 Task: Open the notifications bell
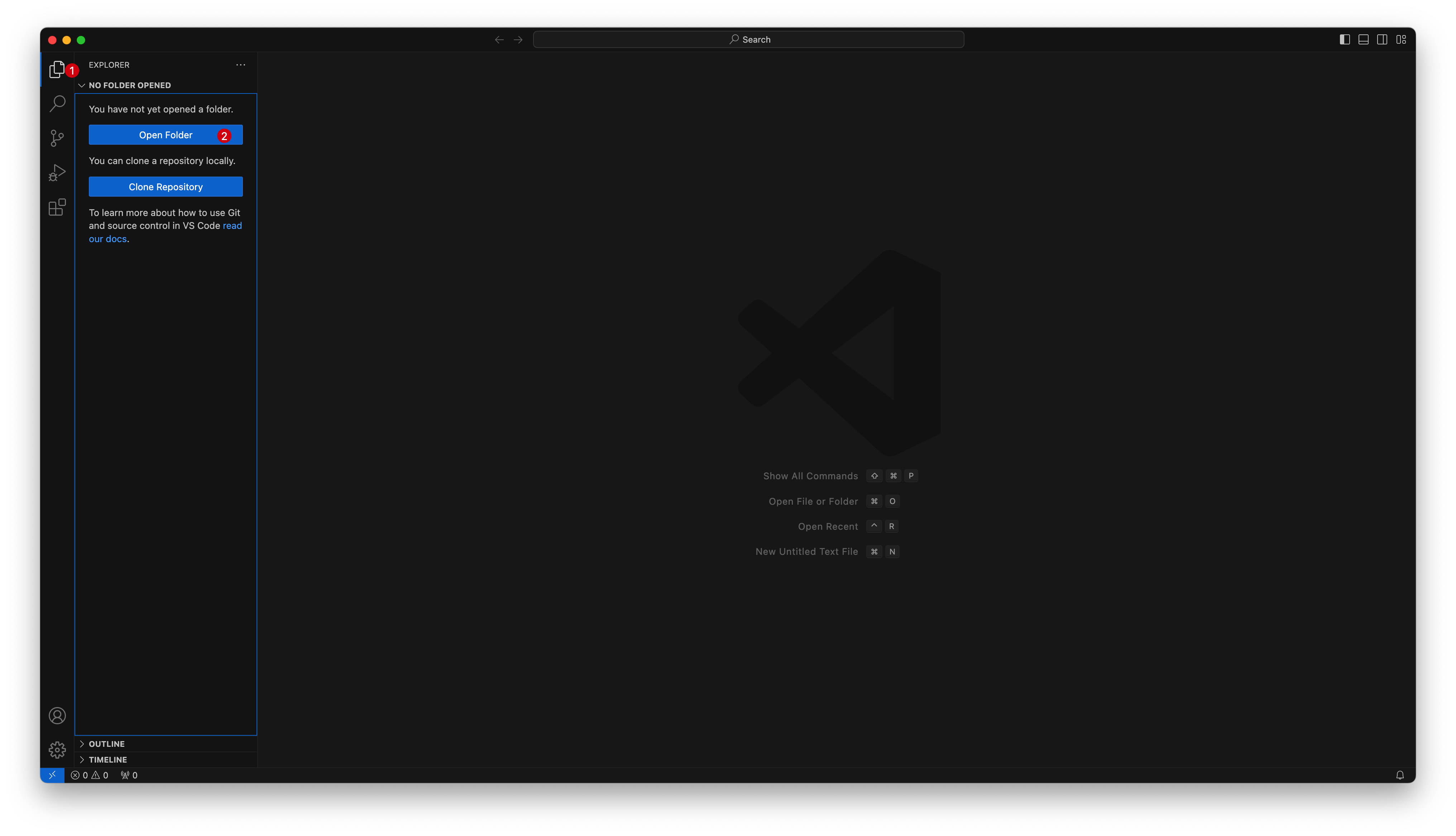pos(1400,775)
